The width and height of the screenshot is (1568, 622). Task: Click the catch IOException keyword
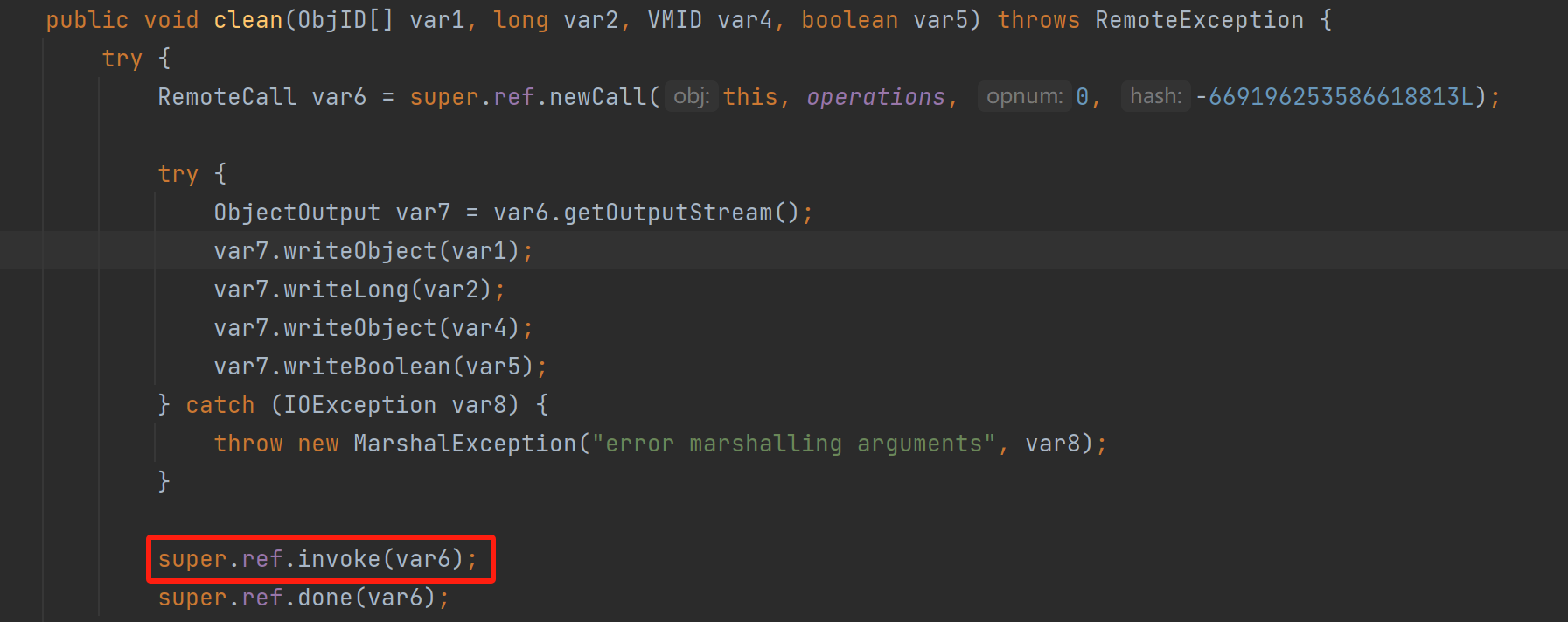pos(220,405)
